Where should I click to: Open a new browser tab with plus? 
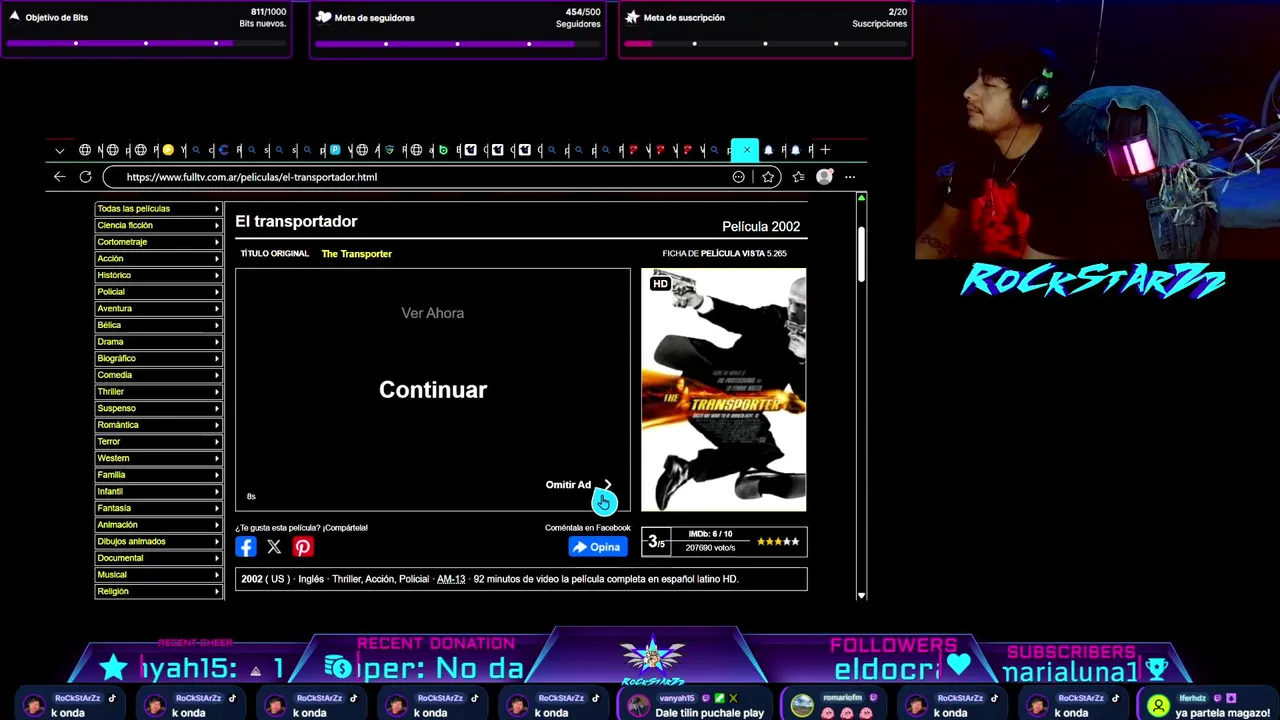point(825,150)
